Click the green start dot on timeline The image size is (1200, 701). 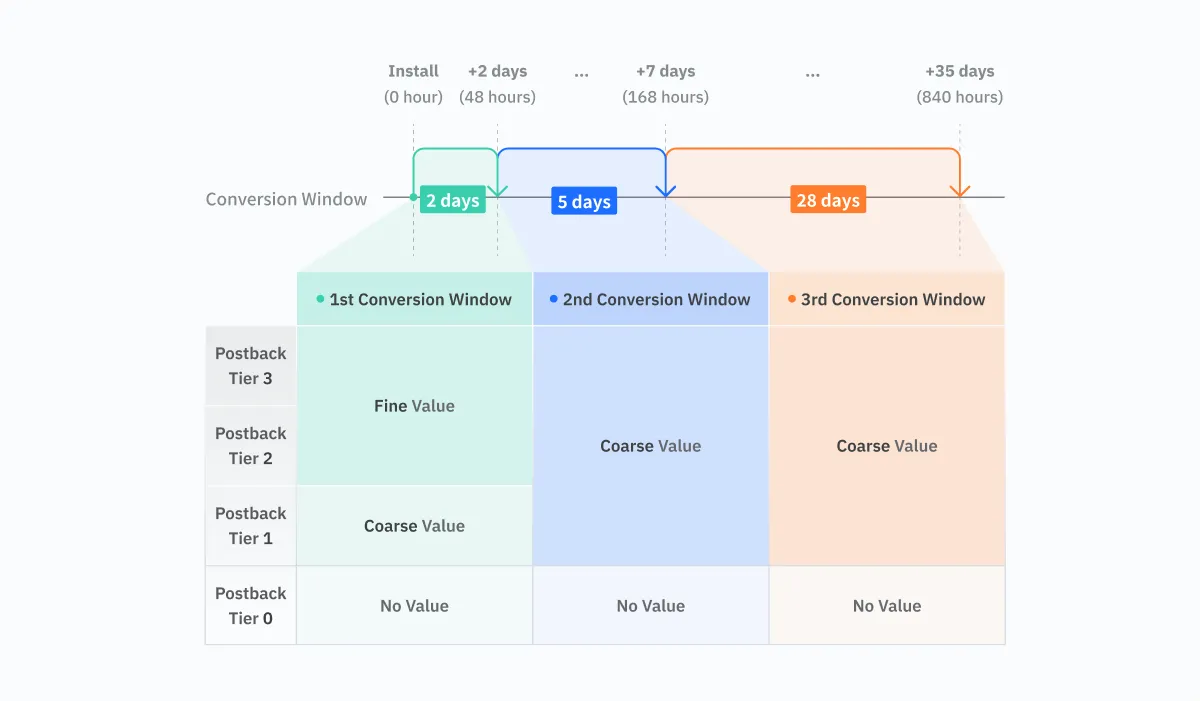(x=413, y=197)
